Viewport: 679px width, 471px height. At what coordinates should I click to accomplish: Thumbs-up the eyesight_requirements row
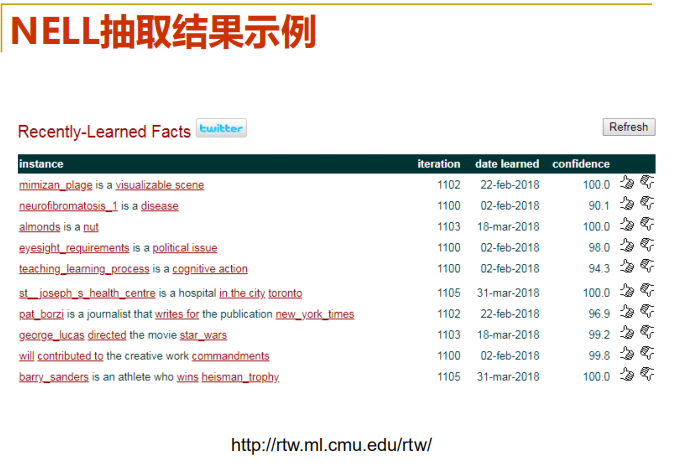(626, 246)
